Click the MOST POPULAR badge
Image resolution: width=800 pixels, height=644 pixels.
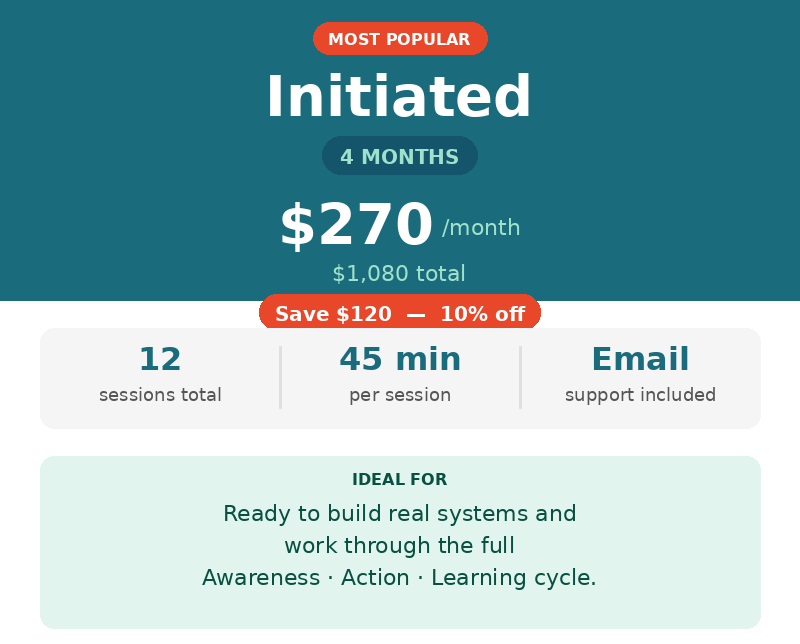(x=399, y=39)
